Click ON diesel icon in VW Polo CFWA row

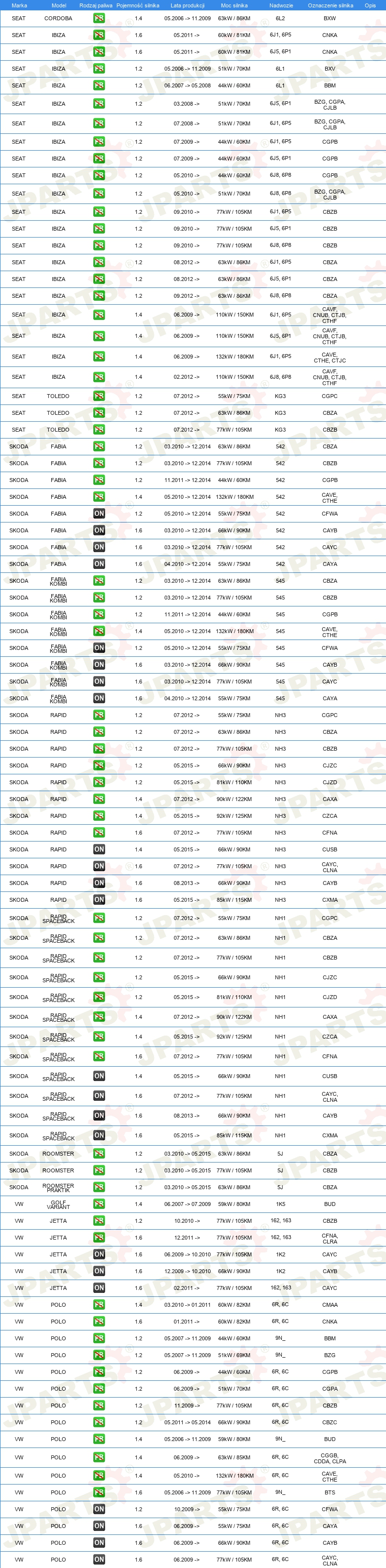(x=99, y=1510)
